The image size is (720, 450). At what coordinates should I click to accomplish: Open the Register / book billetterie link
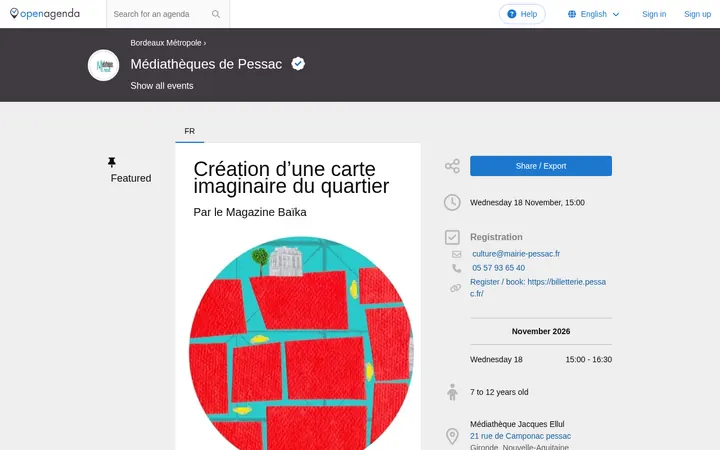point(538,287)
